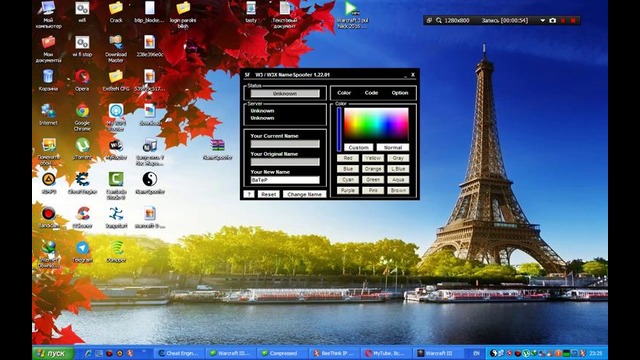Click the Your Current Name field
The height and width of the screenshot is (360, 640).
pos(285,144)
